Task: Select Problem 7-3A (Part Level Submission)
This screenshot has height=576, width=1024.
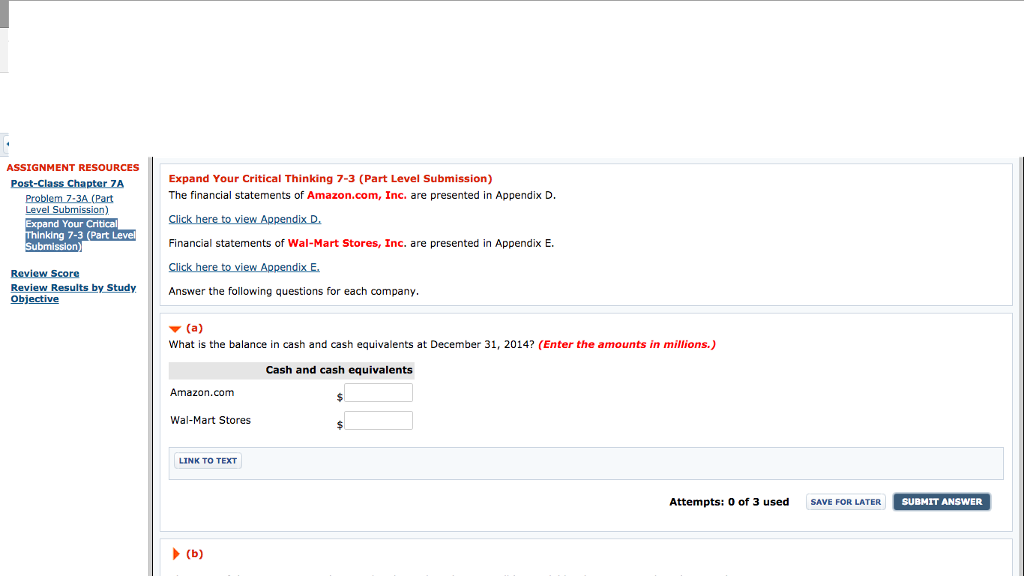Action: click(x=68, y=203)
